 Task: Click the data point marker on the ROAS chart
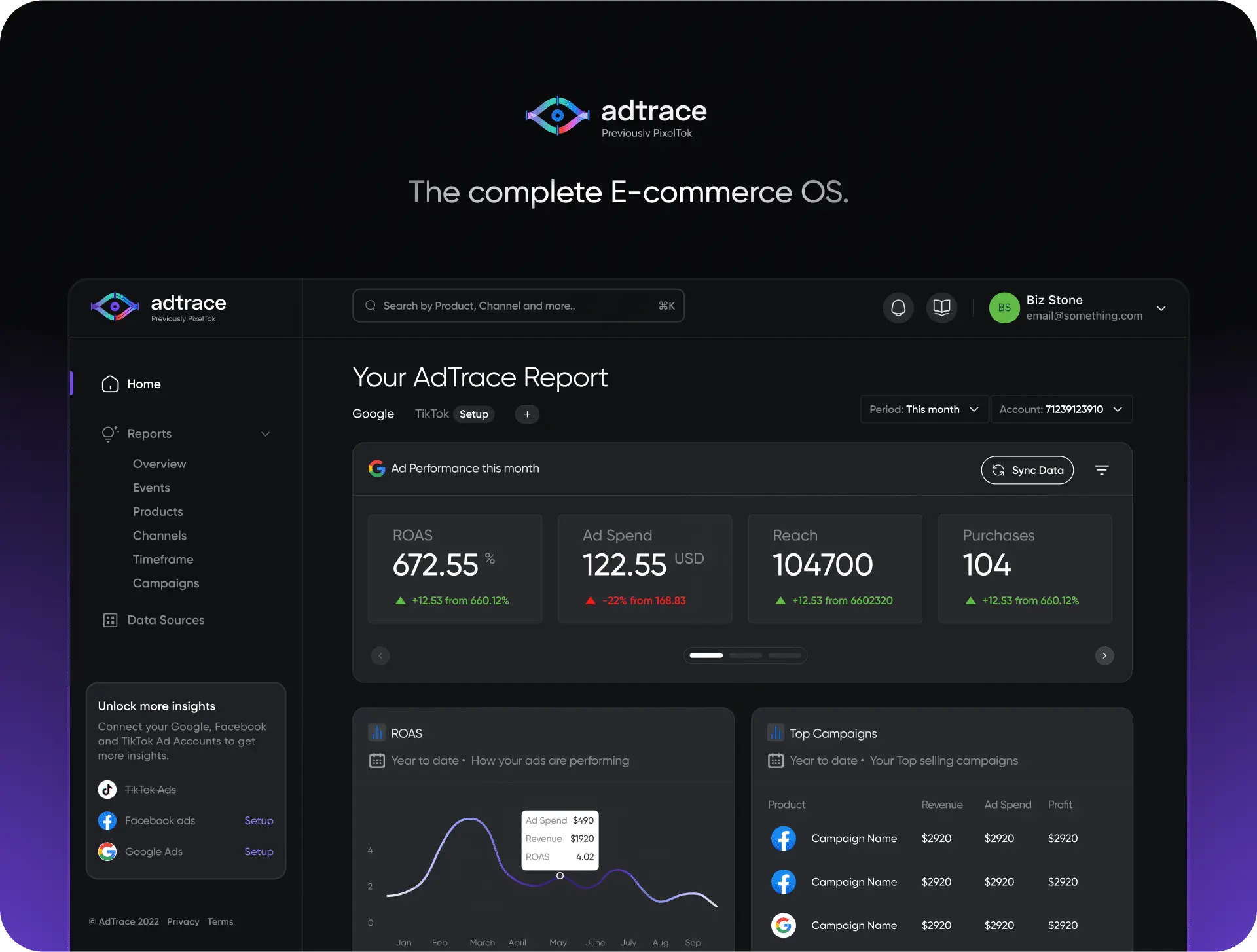tap(560, 875)
